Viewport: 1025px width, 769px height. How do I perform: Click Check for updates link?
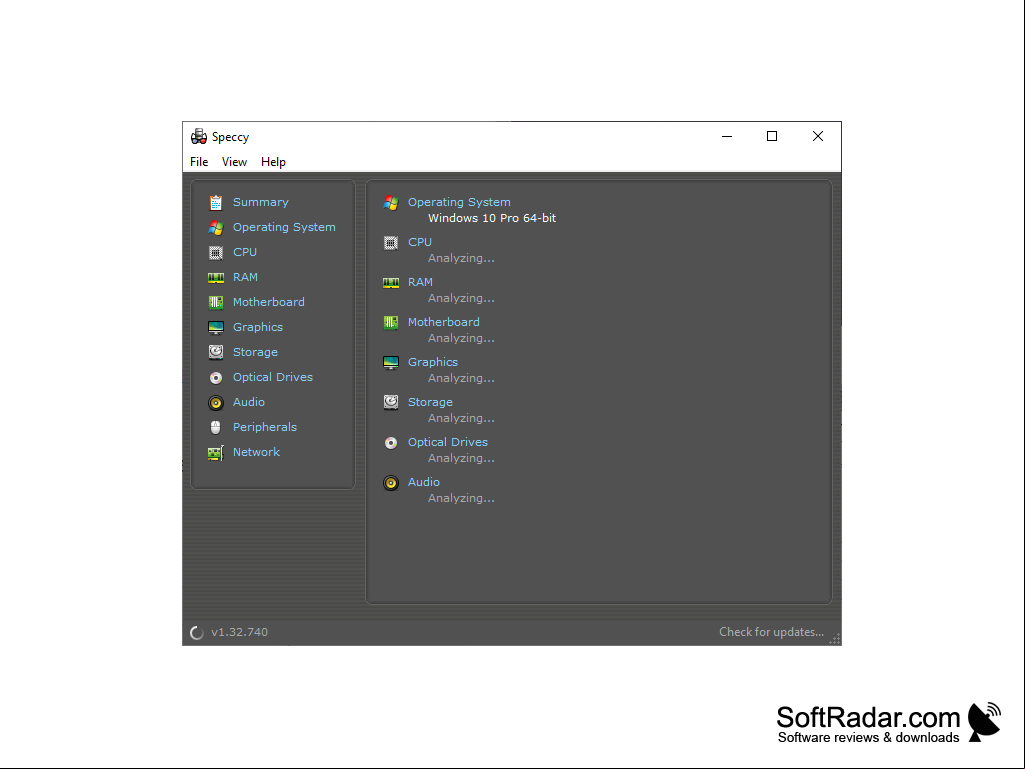[771, 632]
